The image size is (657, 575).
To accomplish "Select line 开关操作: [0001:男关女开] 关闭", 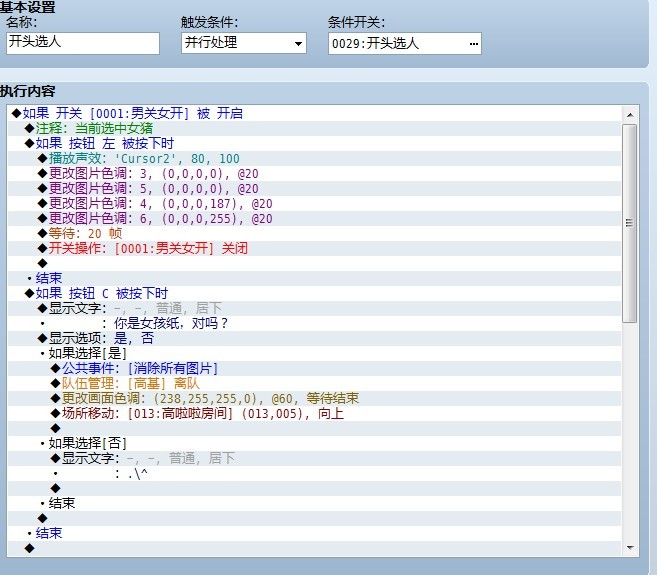I will [314, 249].
